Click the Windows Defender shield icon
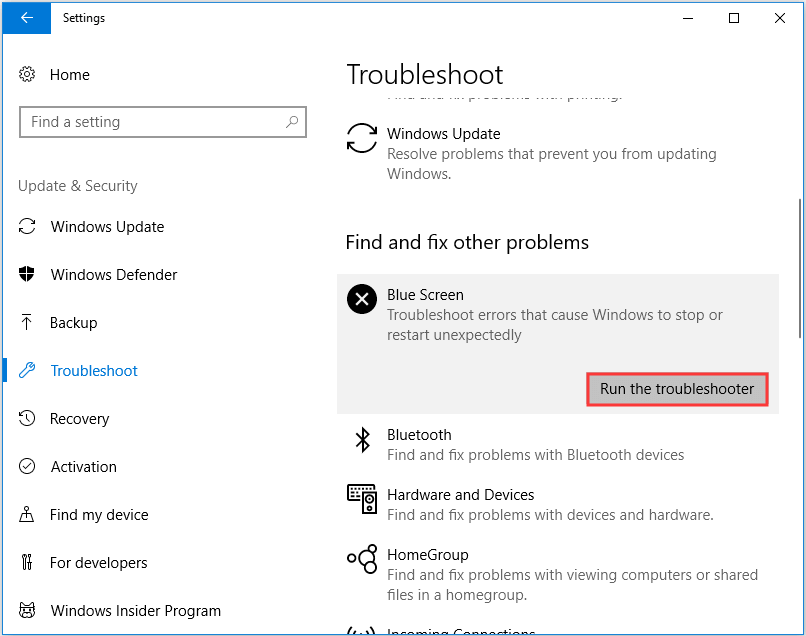Screen dimensions: 806x636 coord(27,275)
